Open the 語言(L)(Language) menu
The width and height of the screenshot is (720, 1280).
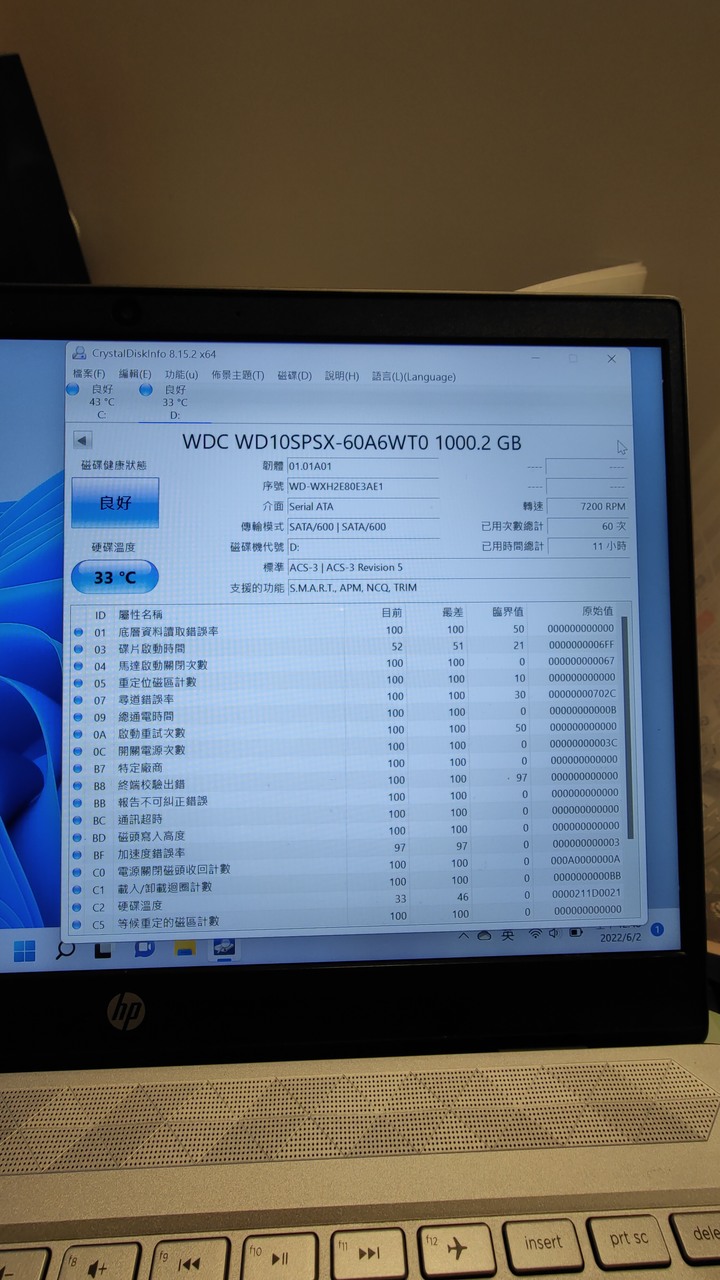point(414,377)
